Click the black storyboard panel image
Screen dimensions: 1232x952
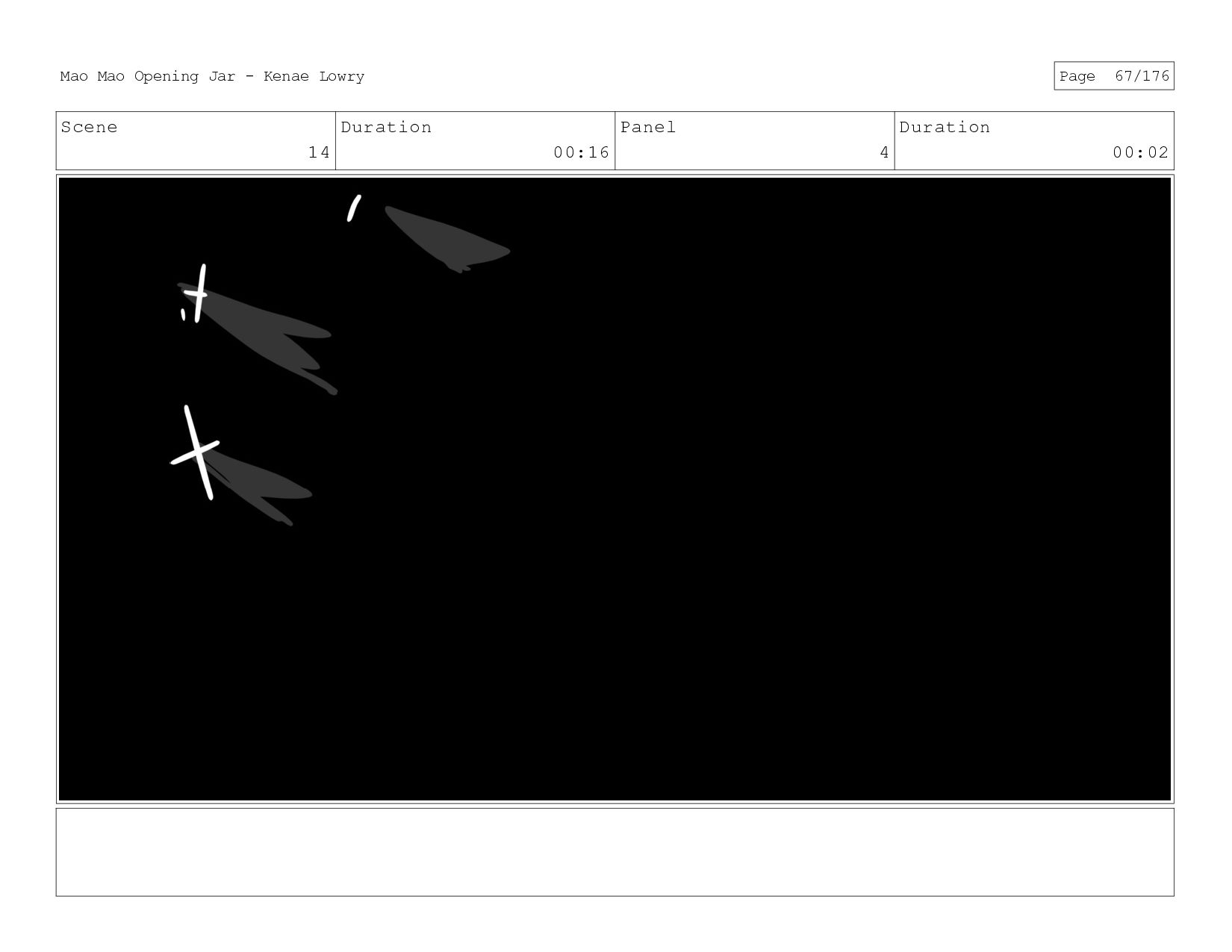pyautogui.click(x=615, y=489)
